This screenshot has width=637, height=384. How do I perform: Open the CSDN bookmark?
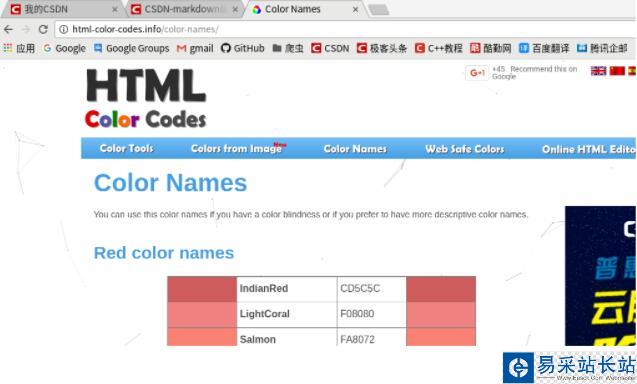tap(330, 48)
